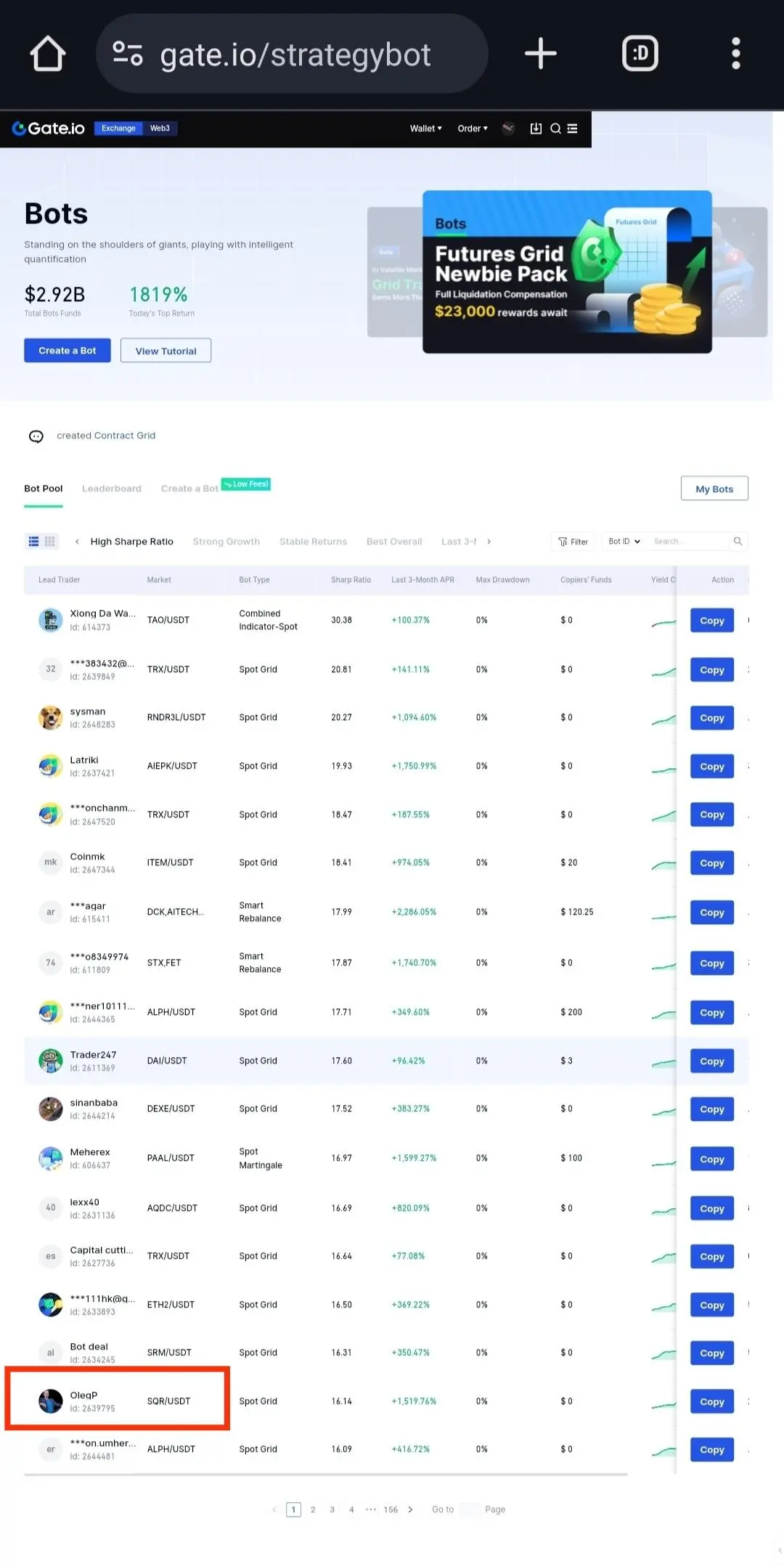This screenshot has height=1566, width=784.
Task: Click the header search magnifier icon
Action: pos(555,129)
